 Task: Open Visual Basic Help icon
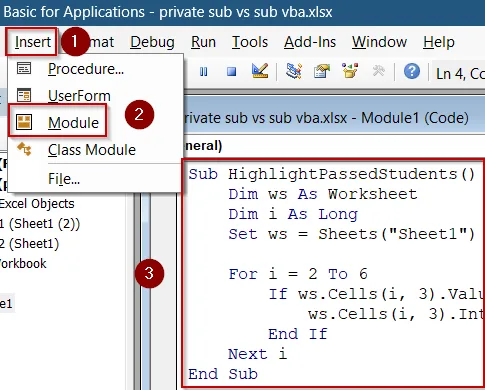(x=412, y=71)
